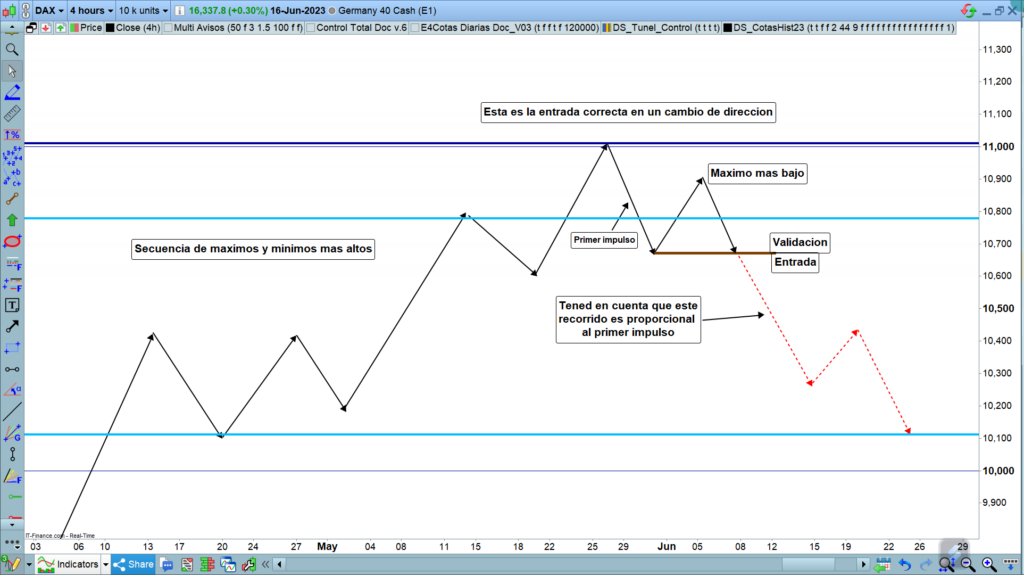The width and height of the screenshot is (1024, 575).
Task: Pick the text annotation tool
Action: [12, 304]
